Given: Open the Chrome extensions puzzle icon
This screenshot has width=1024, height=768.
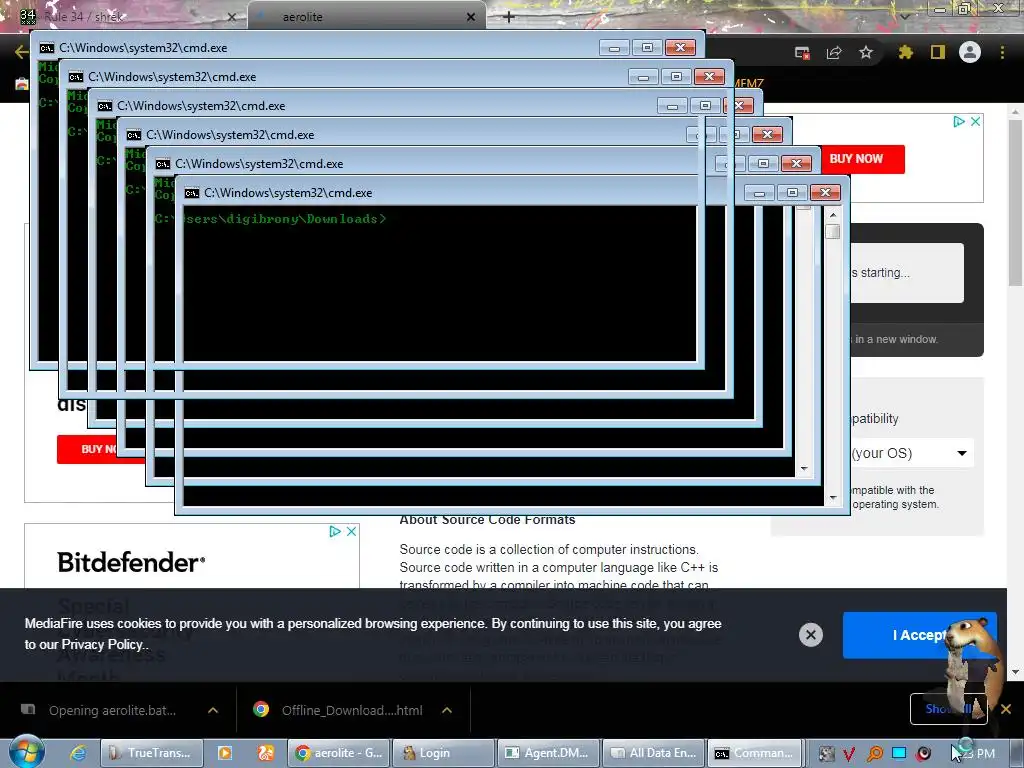Looking at the screenshot, I should (905, 52).
